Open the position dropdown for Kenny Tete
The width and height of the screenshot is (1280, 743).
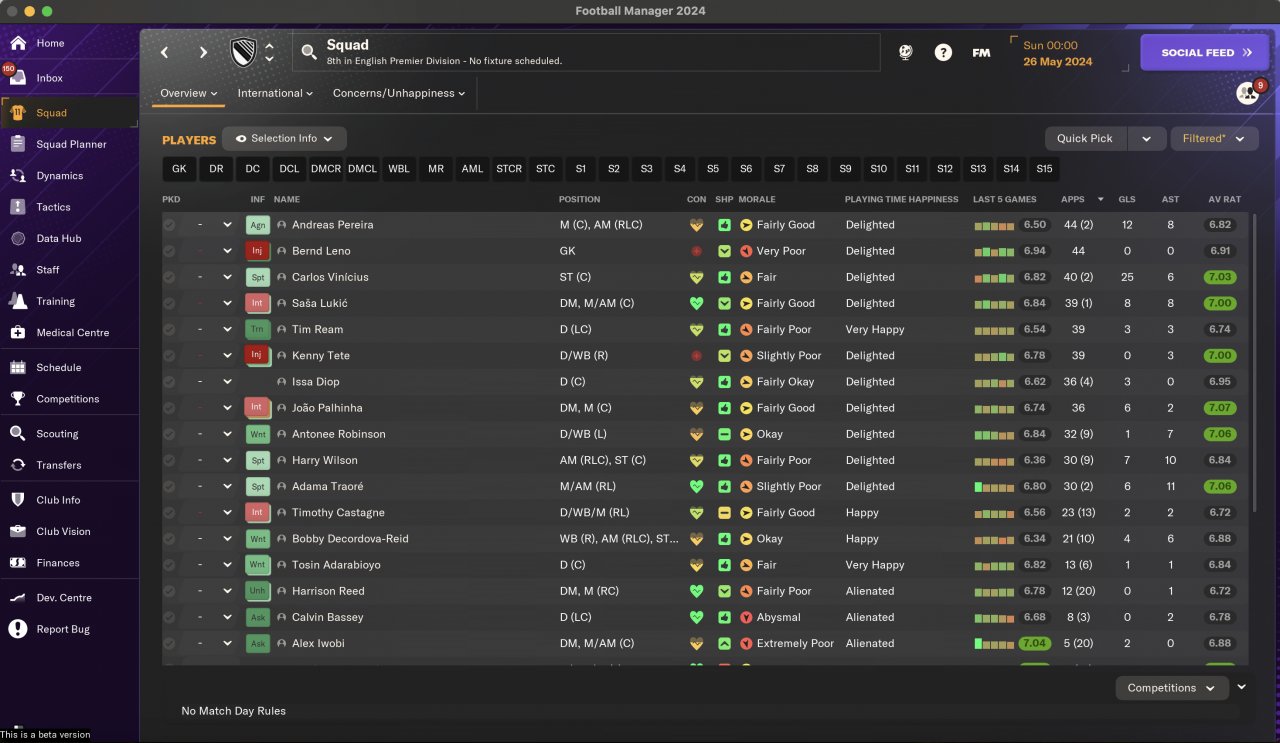pyautogui.click(x=227, y=356)
